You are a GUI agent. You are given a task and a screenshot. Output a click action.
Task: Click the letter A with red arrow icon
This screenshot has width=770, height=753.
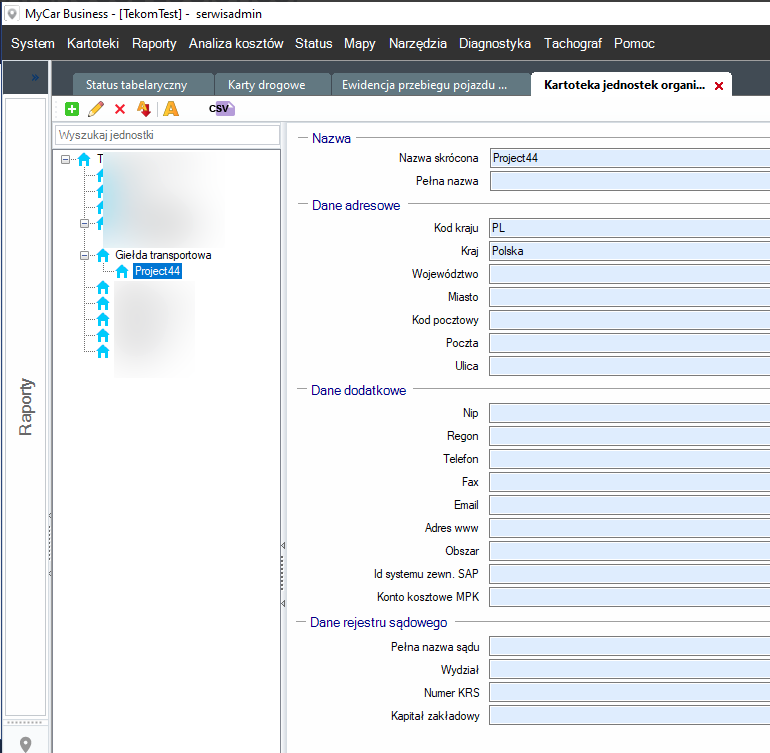(143, 109)
